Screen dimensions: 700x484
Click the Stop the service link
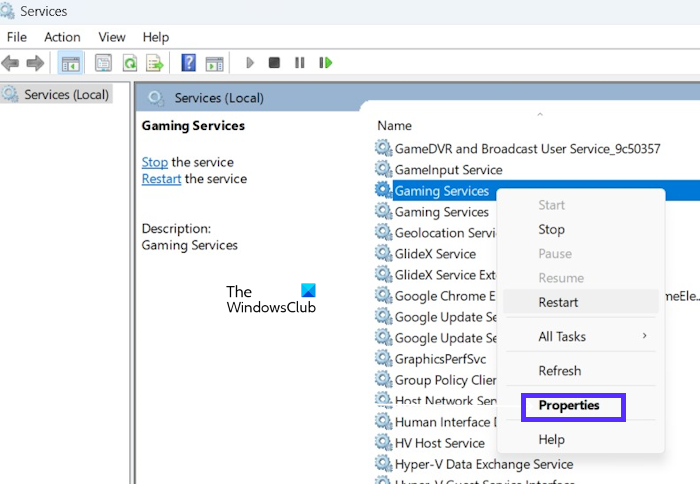point(155,162)
